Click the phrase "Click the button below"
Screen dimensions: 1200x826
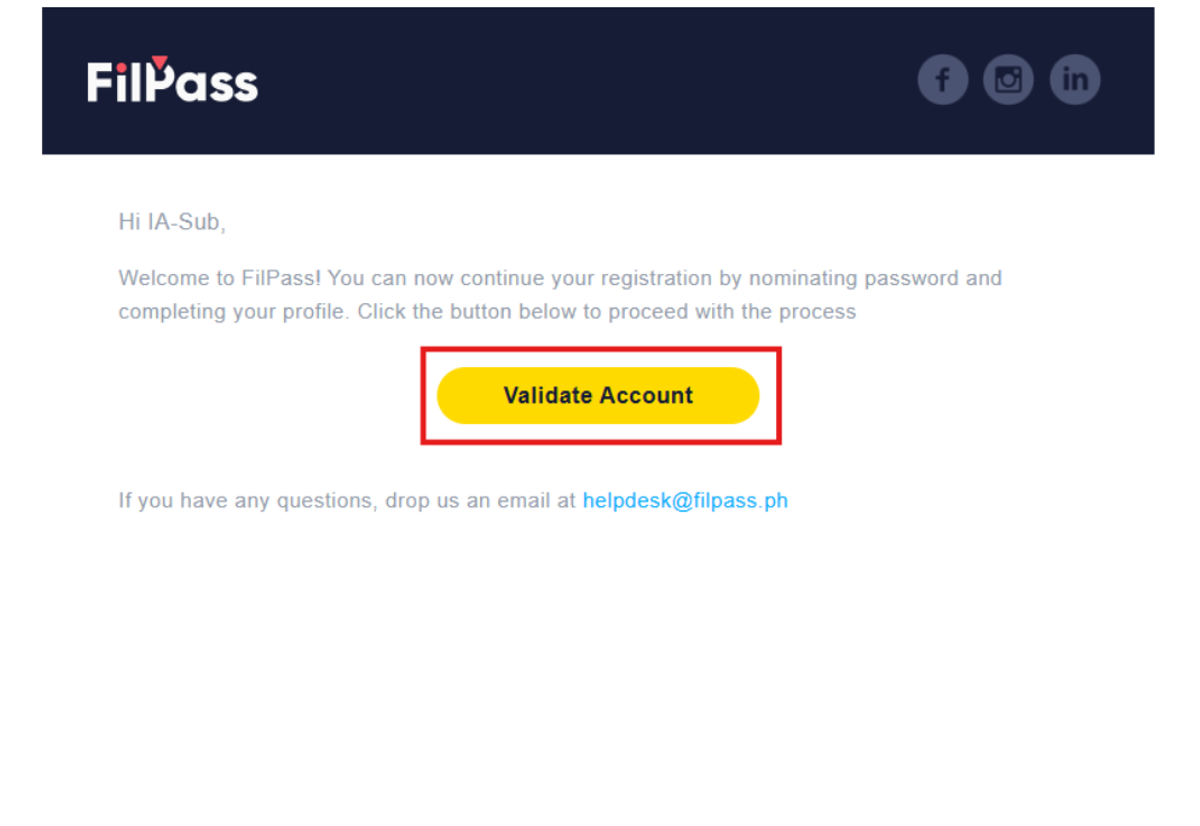(467, 311)
